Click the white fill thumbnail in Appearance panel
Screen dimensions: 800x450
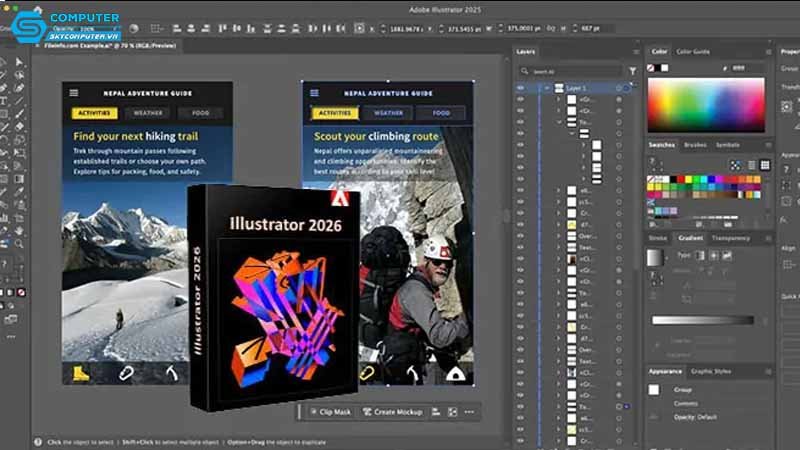654,390
